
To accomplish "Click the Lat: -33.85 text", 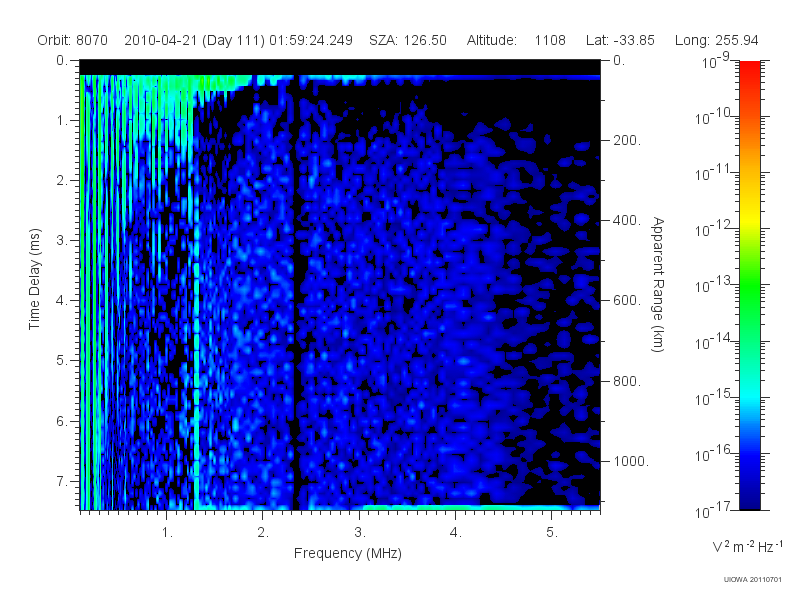I will [620, 40].
